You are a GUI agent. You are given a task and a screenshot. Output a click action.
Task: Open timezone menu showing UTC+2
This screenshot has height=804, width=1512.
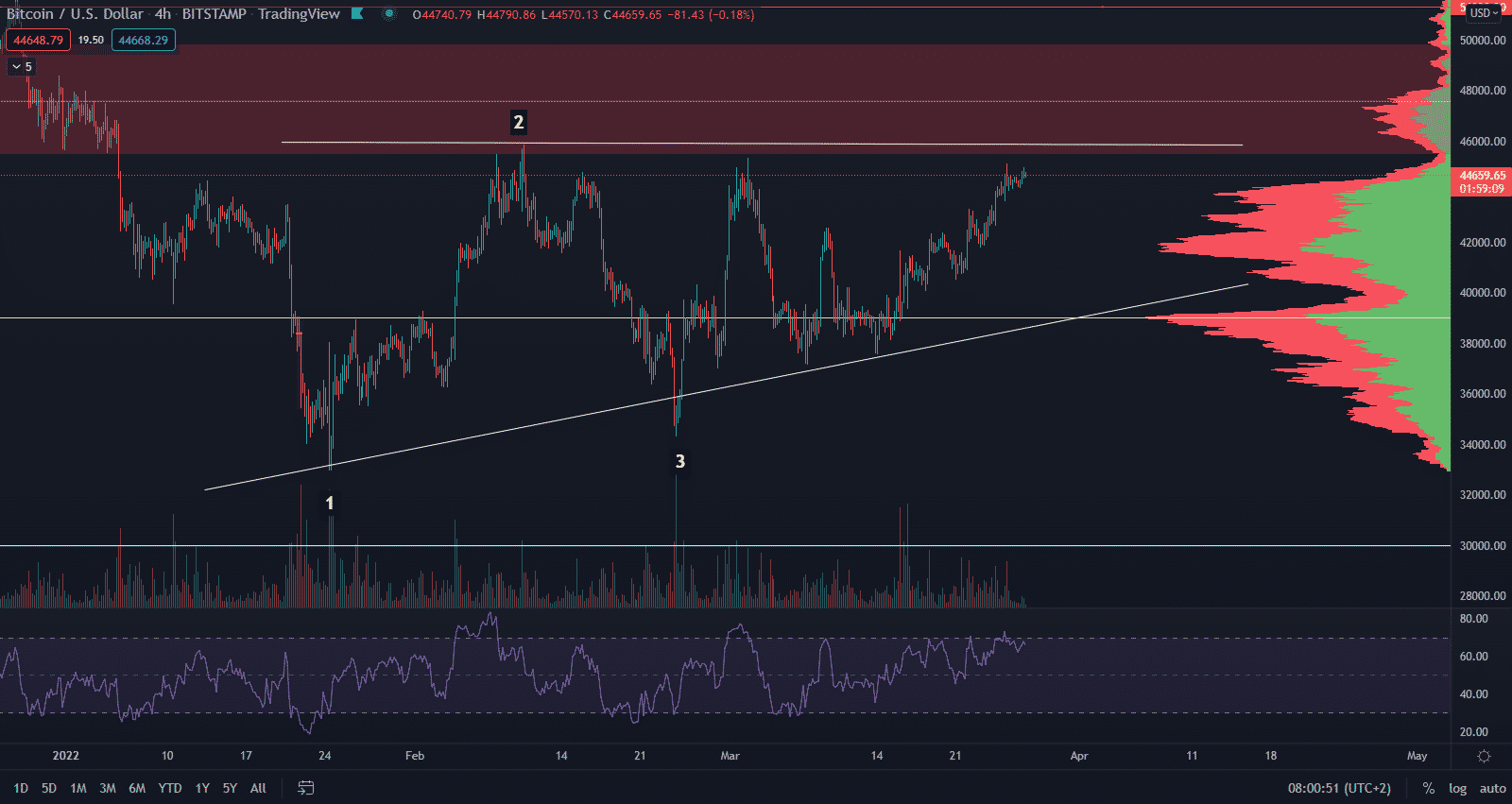click(1339, 788)
